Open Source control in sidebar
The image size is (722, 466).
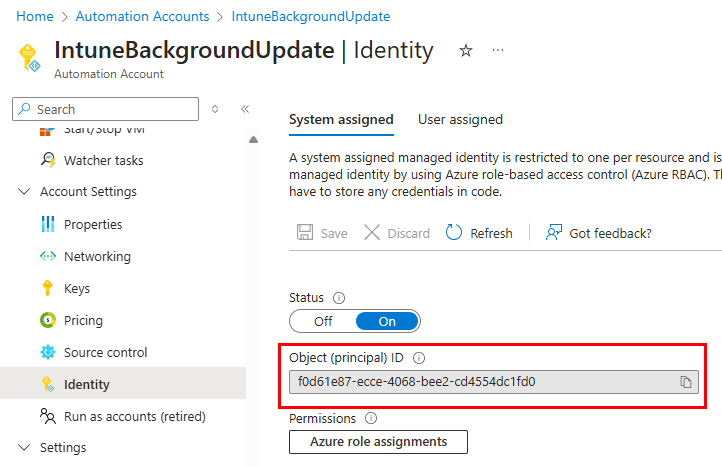click(105, 352)
